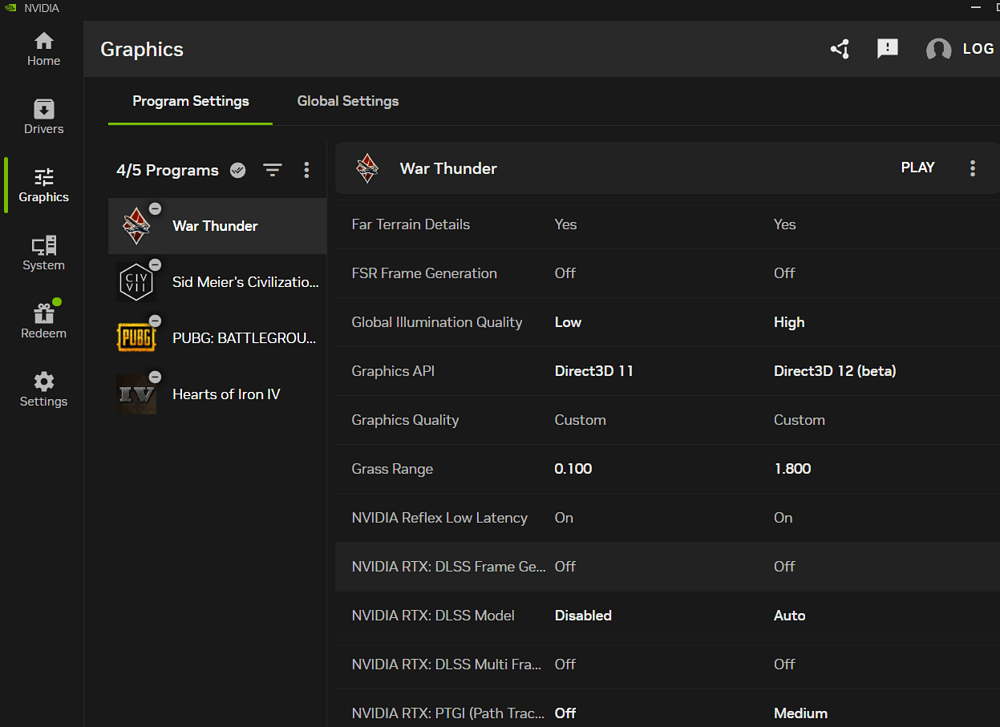Viewport: 1000px width, 727px height.
Task: Click War Thunder title in header
Action: point(448,168)
